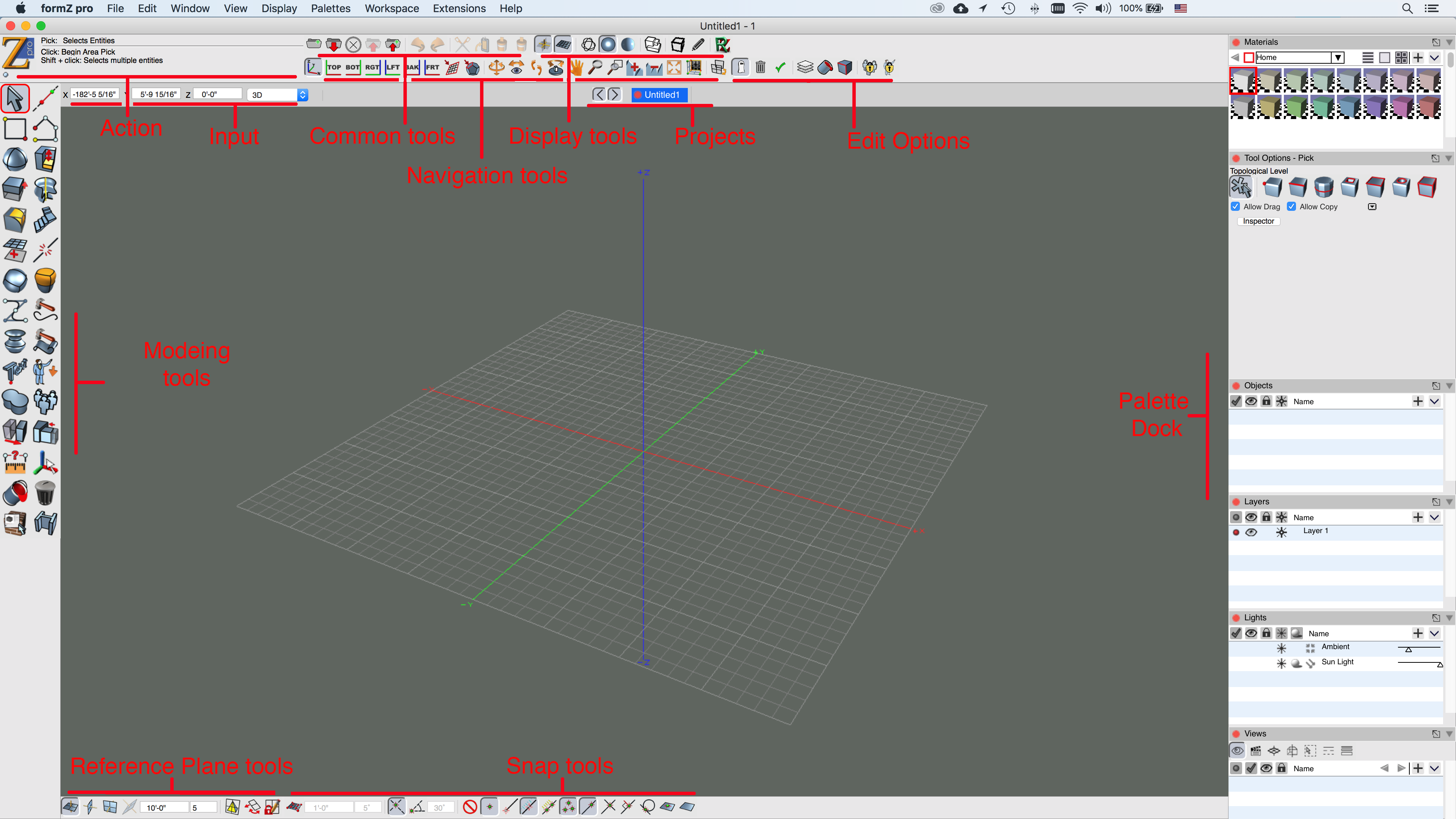Toggle the grid snap icon
This screenshot has width=1456, height=819.
click(294, 806)
